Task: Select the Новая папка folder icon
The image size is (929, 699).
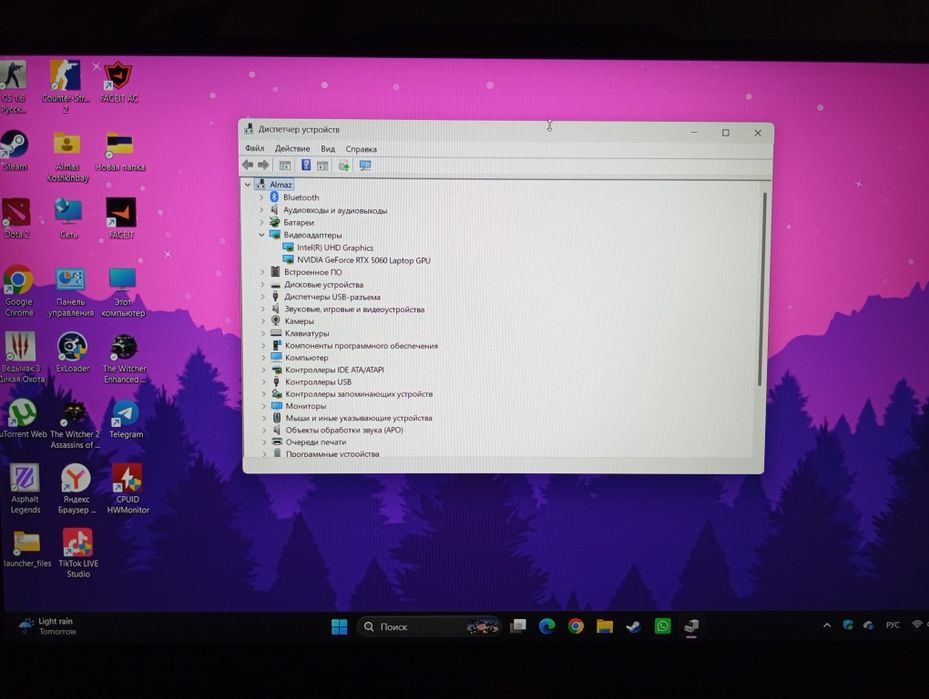Action: [x=120, y=152]
